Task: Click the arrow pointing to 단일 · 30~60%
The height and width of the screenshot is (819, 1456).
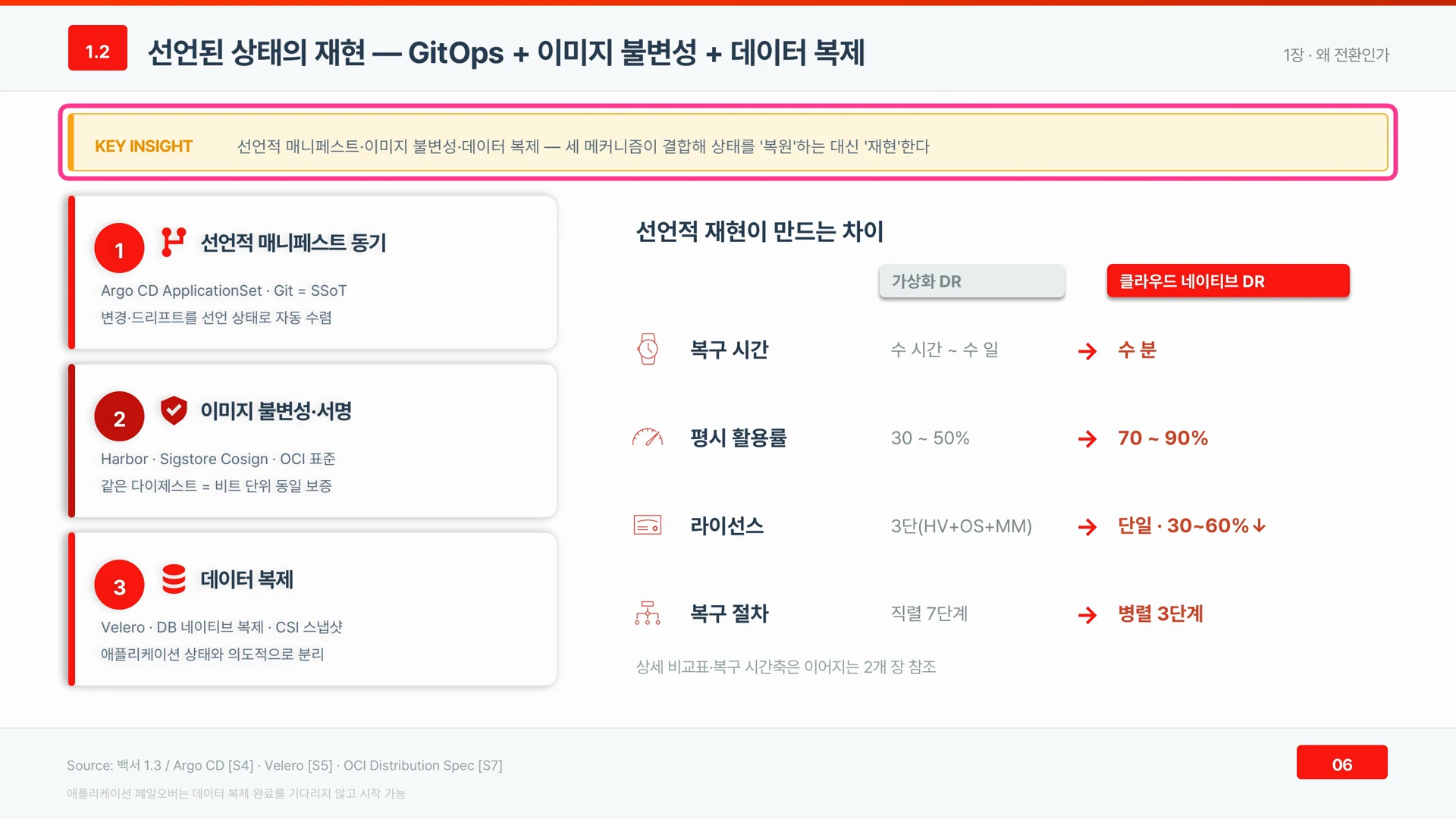Action: 1087,526
